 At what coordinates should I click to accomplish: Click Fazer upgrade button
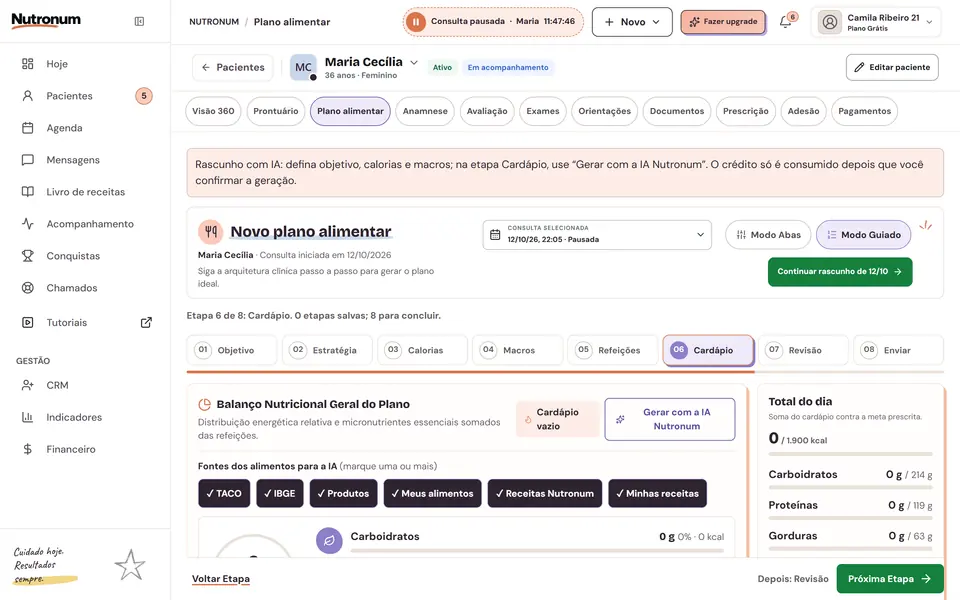click(723, 22)
